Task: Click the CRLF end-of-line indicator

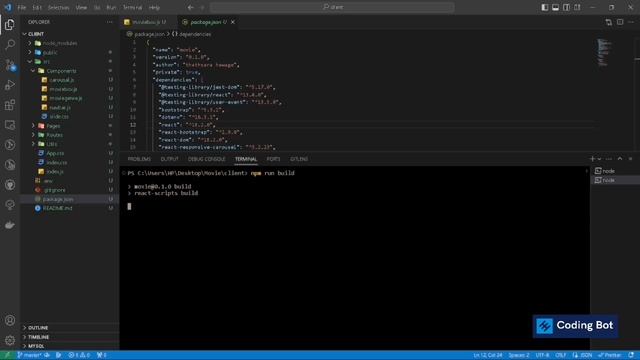Action: pos(561,355)
